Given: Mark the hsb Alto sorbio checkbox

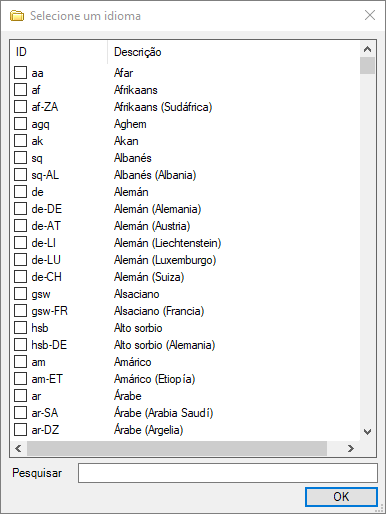Looking at the screenshot, I should (20, 328).
